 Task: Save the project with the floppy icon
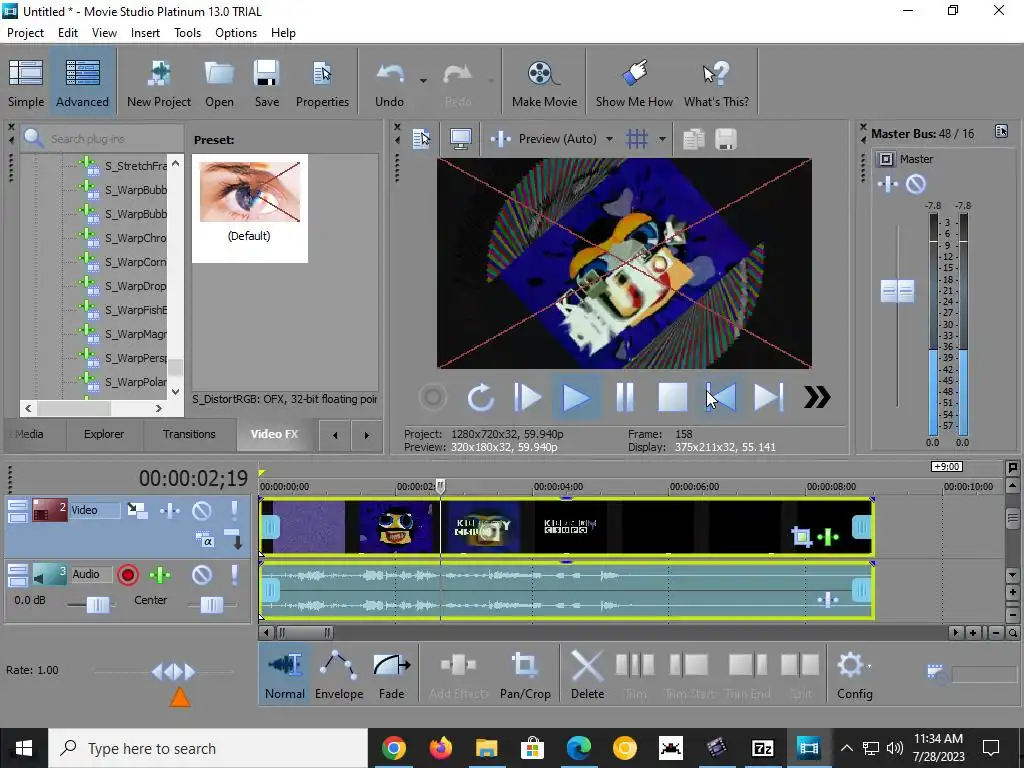point(266,82)
